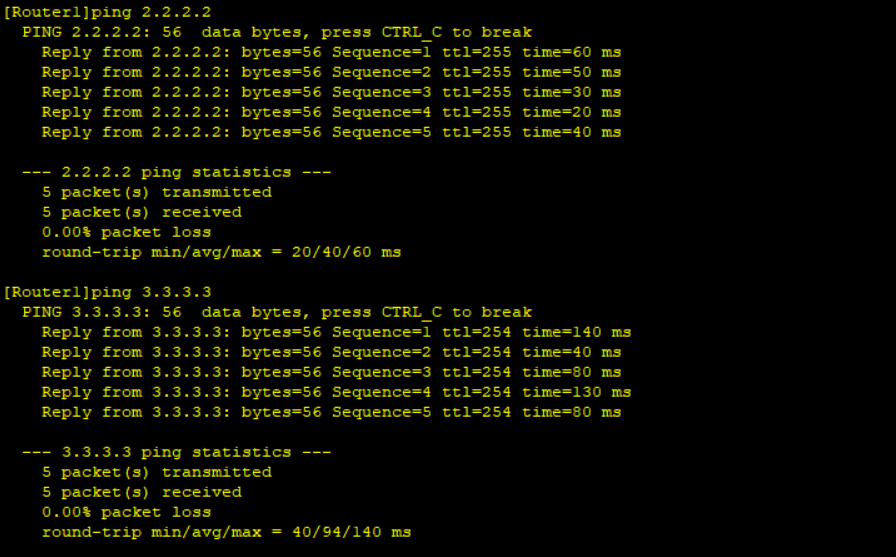
Task: Click the 3.3.3.3 Sequence=2 reply line
Action: tap(331, 352)
